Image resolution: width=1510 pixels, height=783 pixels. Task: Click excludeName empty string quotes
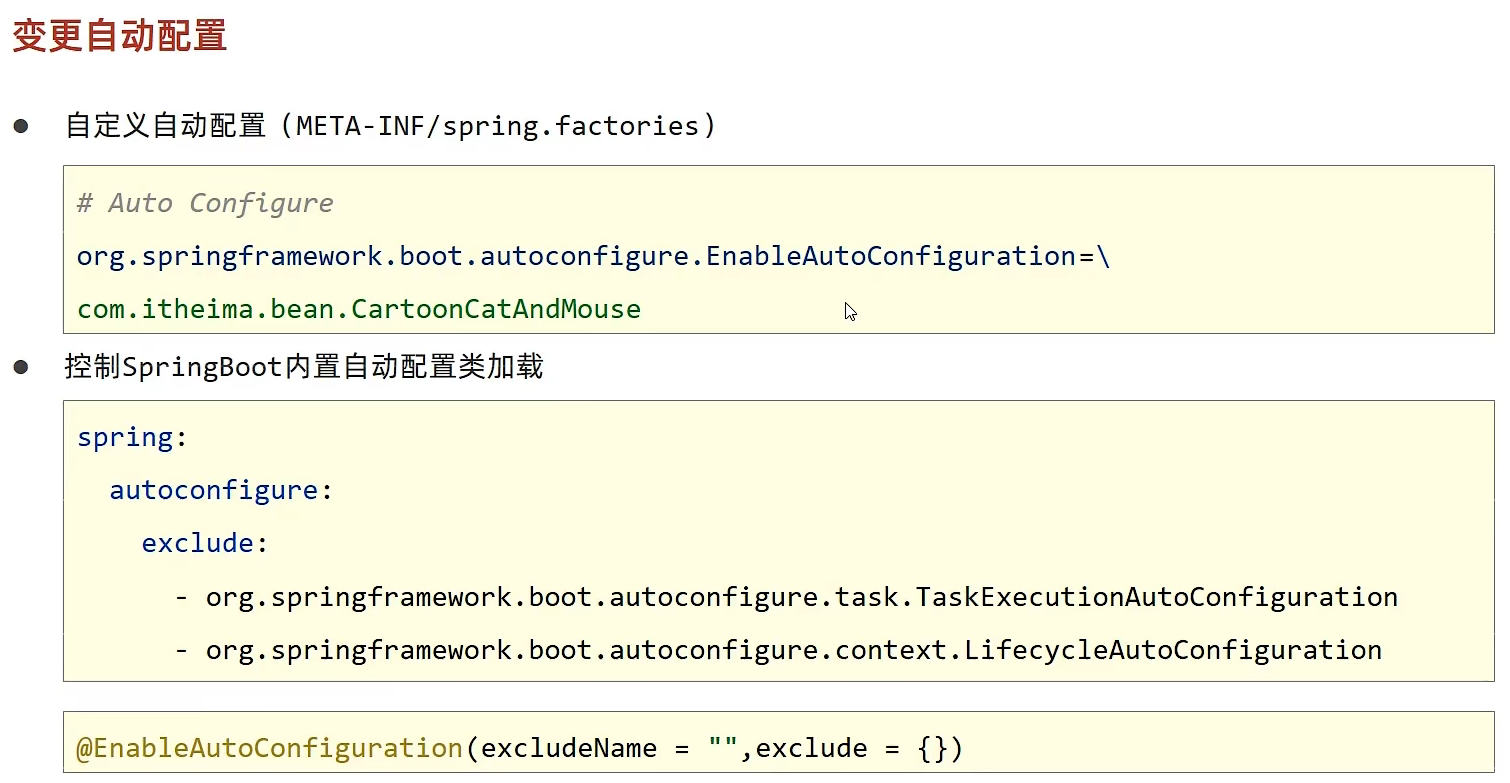(x=722, y=746)
